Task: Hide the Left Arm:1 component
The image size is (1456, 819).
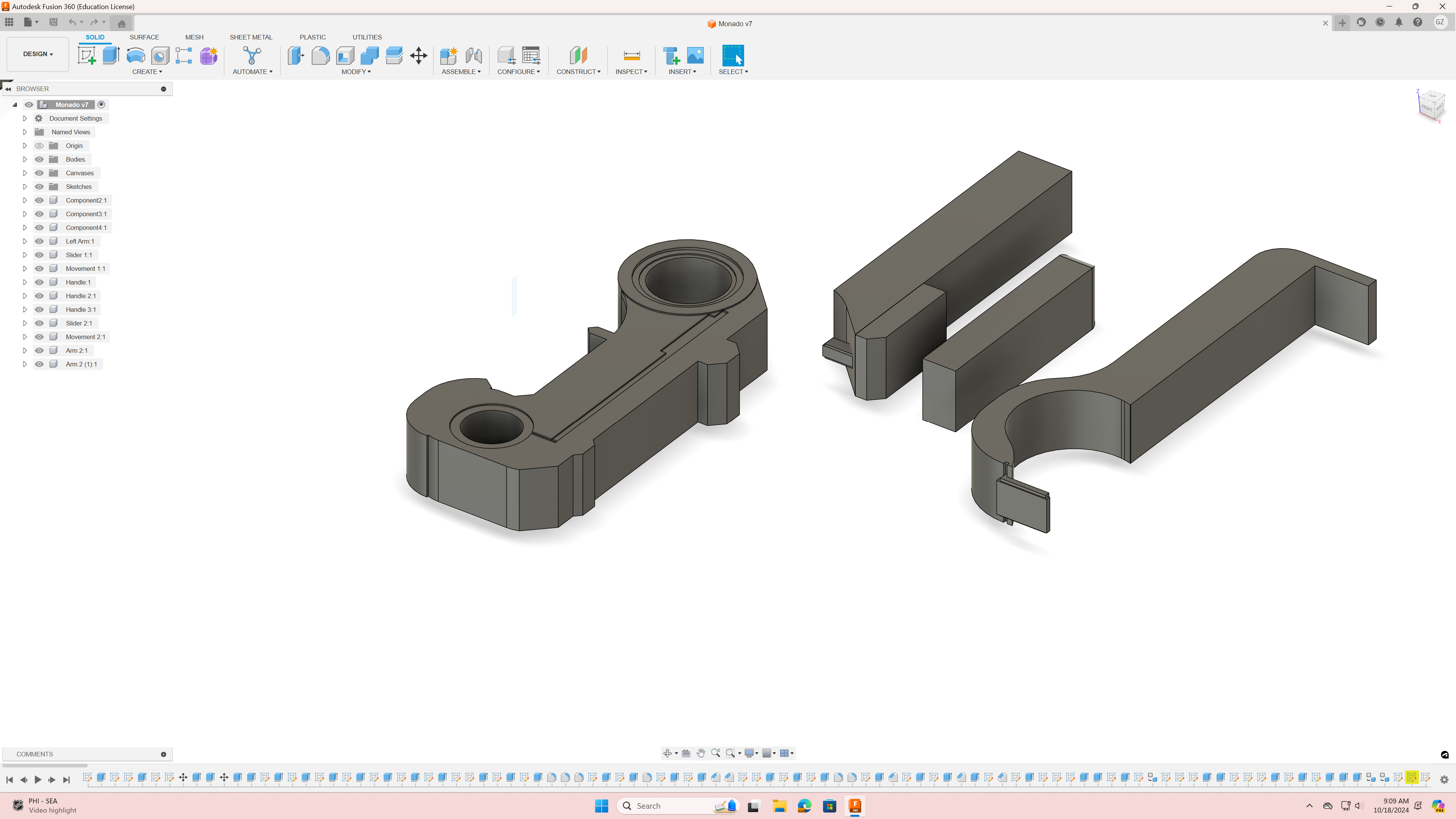Action: tap(39, 241)
